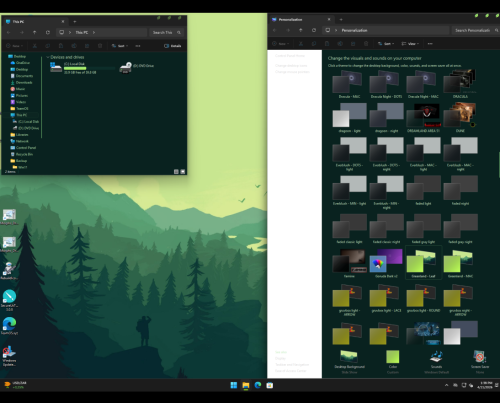
Task: Open the Color swatch setting
Action: 393,357
